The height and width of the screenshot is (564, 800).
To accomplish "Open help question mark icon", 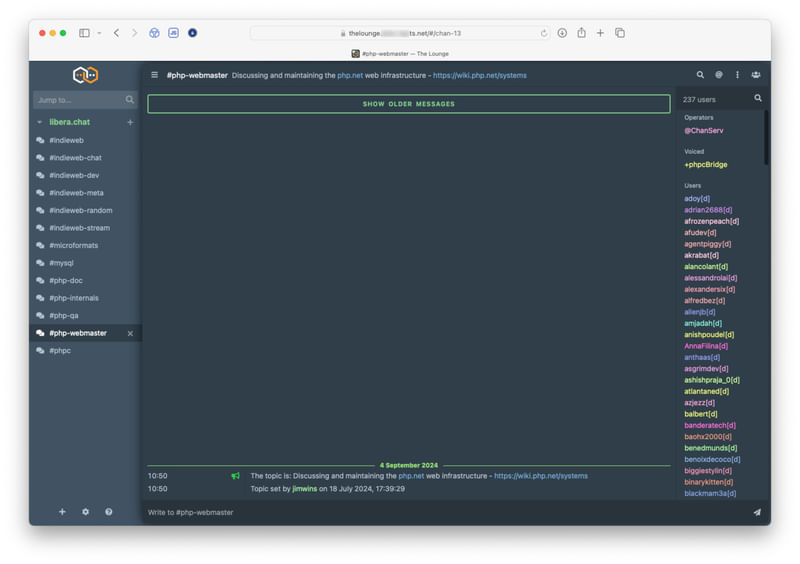I will click(x=109, y=512).
